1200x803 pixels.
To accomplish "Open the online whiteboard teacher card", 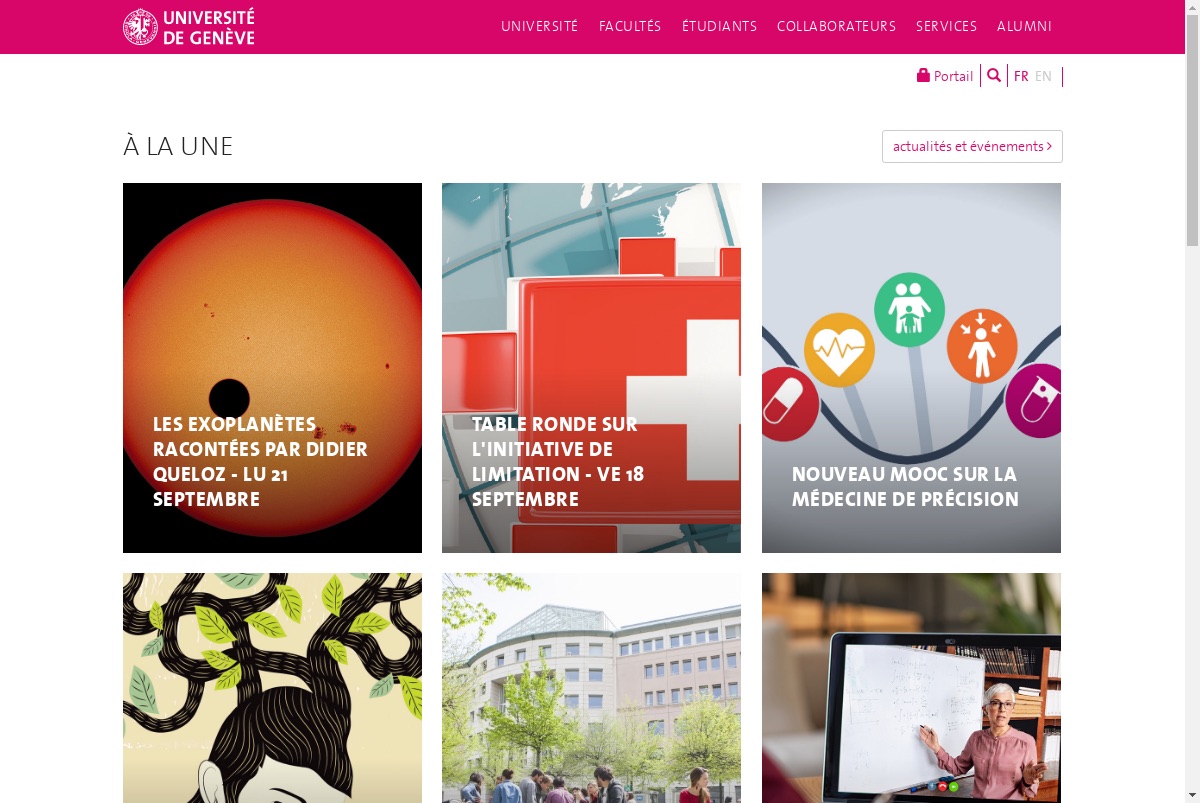I will coord(911,688).
